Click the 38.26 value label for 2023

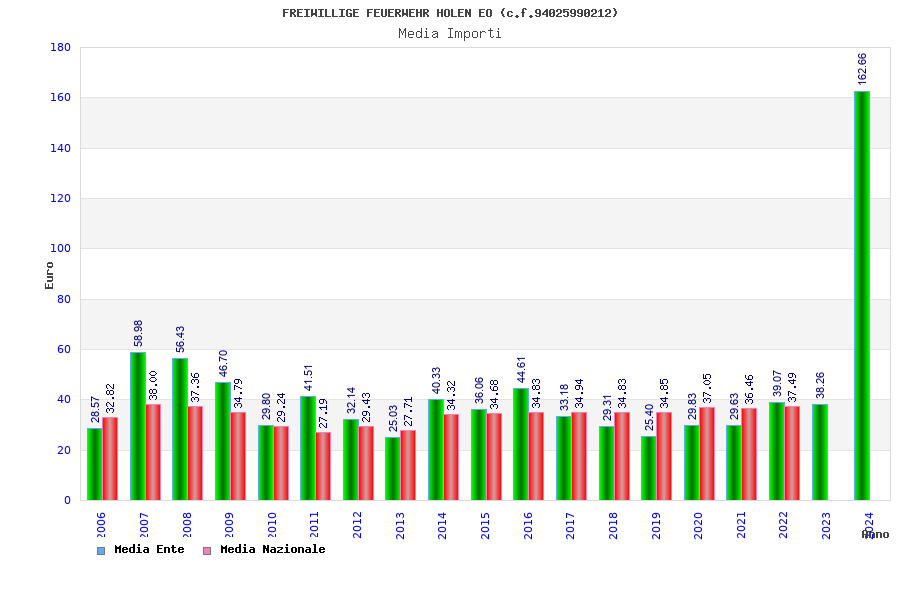click(820, 385)
